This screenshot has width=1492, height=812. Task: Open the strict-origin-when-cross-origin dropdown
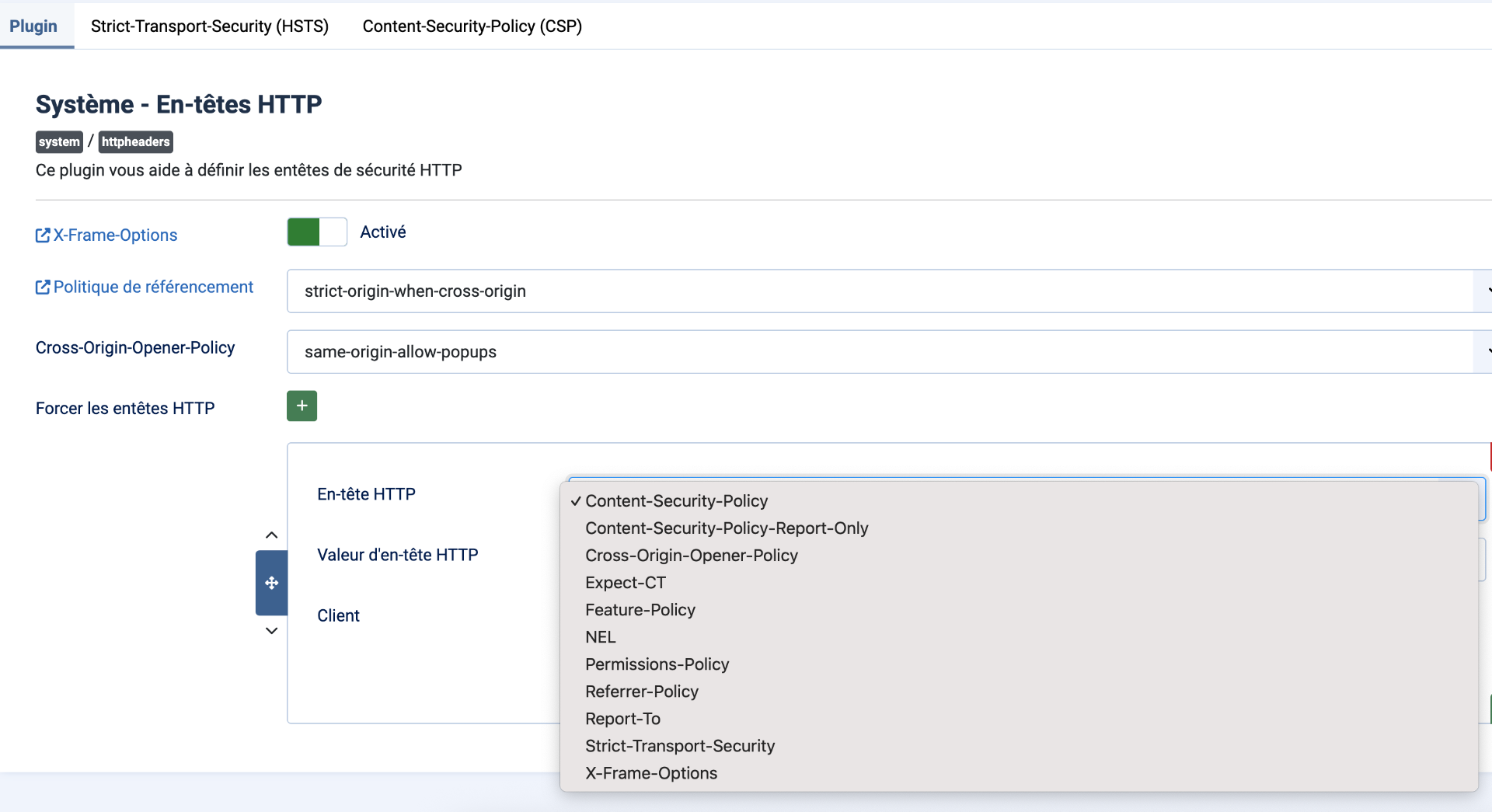[x=886, y=291]
